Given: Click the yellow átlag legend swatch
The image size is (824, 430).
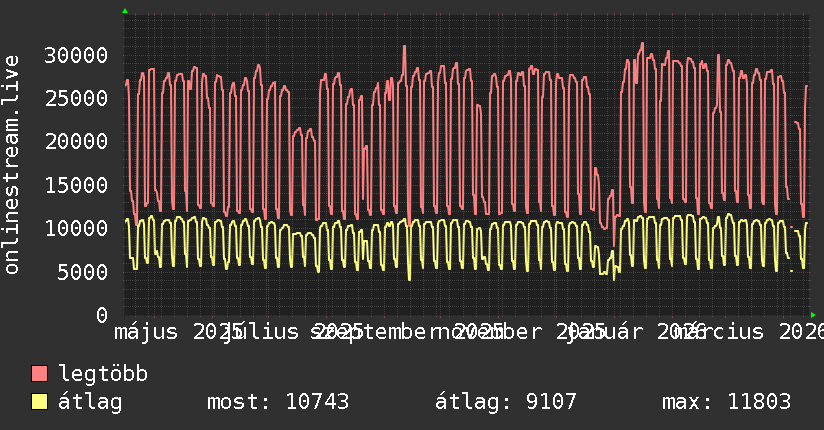Looking at the screenshot, I should point(39,402).
